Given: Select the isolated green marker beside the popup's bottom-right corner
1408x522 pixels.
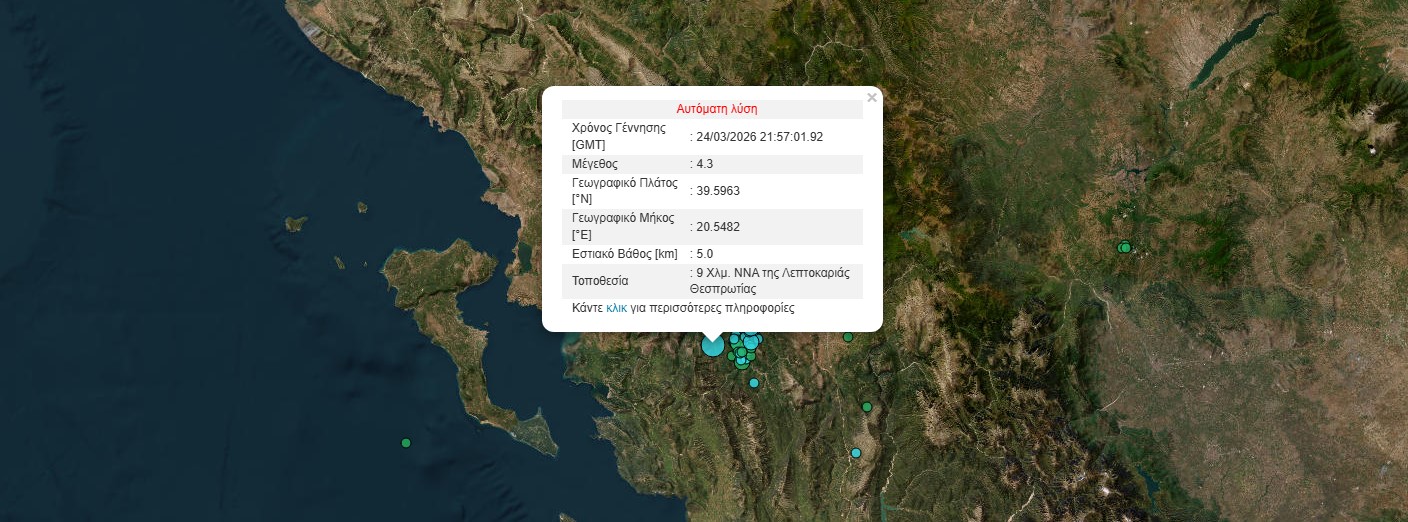Looking at the screenshot, I should click(847, 338).
